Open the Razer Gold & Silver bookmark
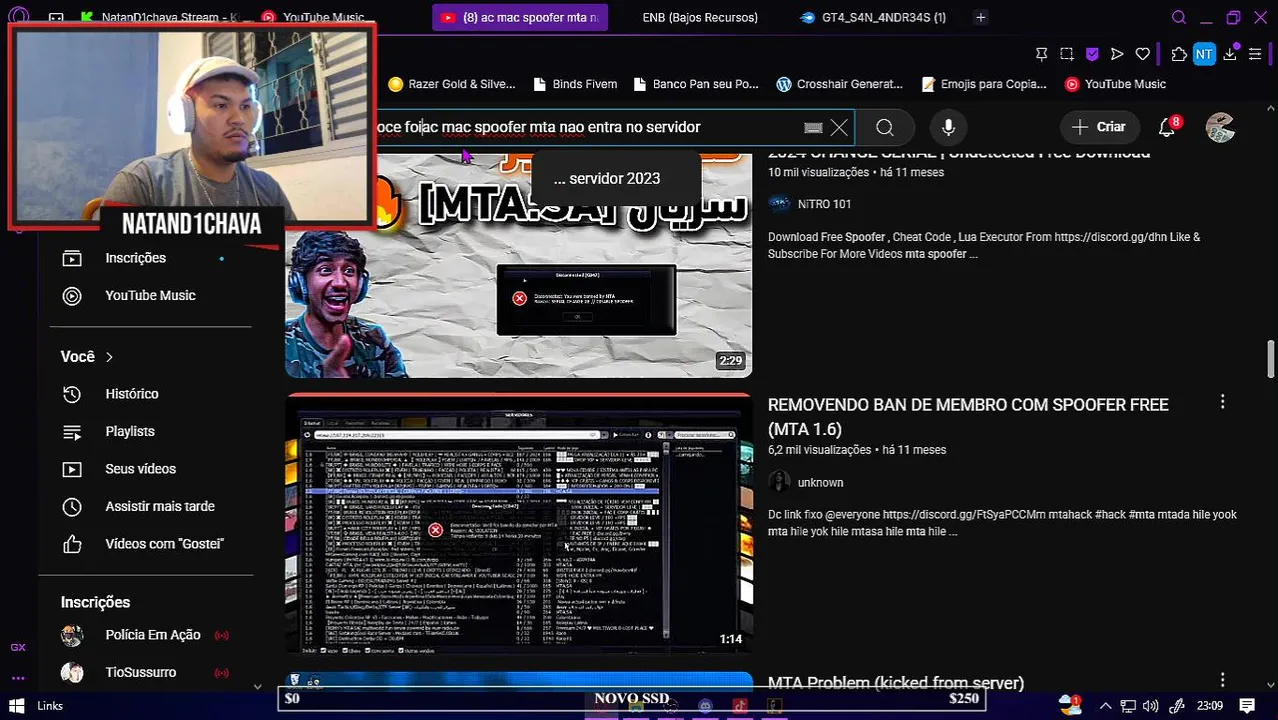 coord(452,84)
